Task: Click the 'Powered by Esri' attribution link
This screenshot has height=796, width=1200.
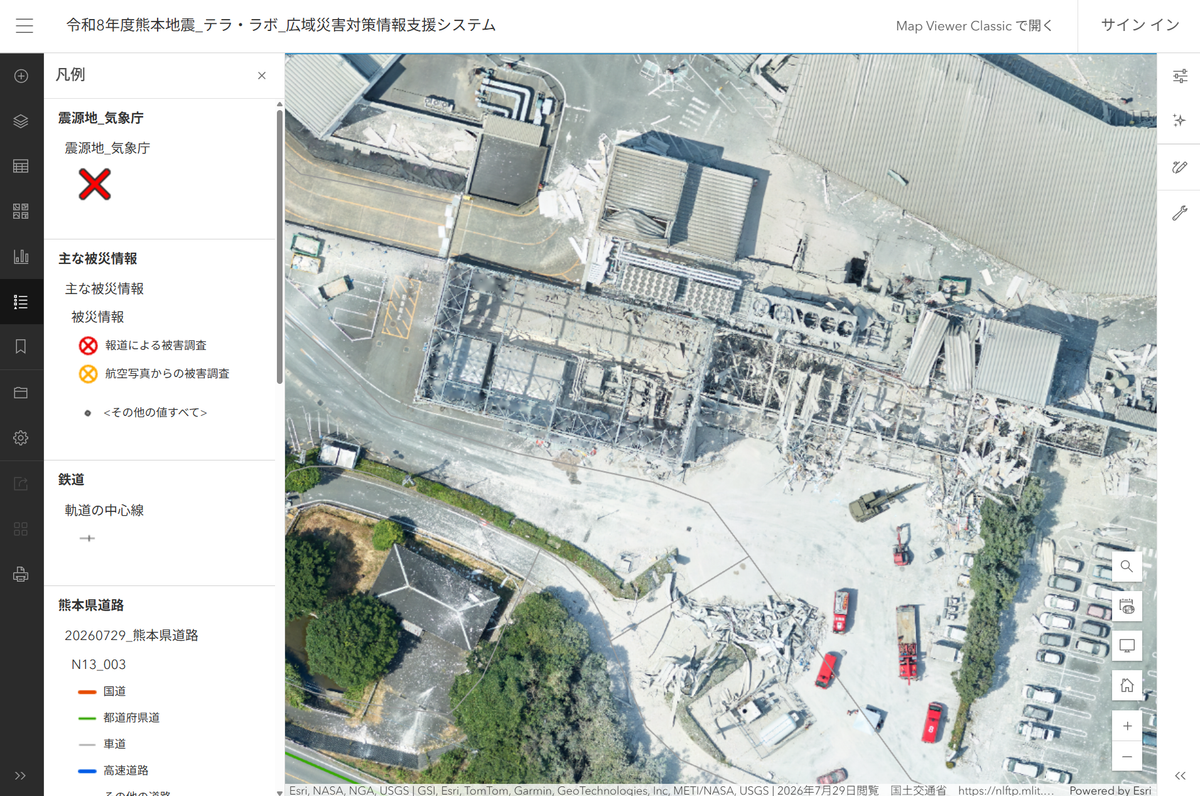Action: 1110,790
